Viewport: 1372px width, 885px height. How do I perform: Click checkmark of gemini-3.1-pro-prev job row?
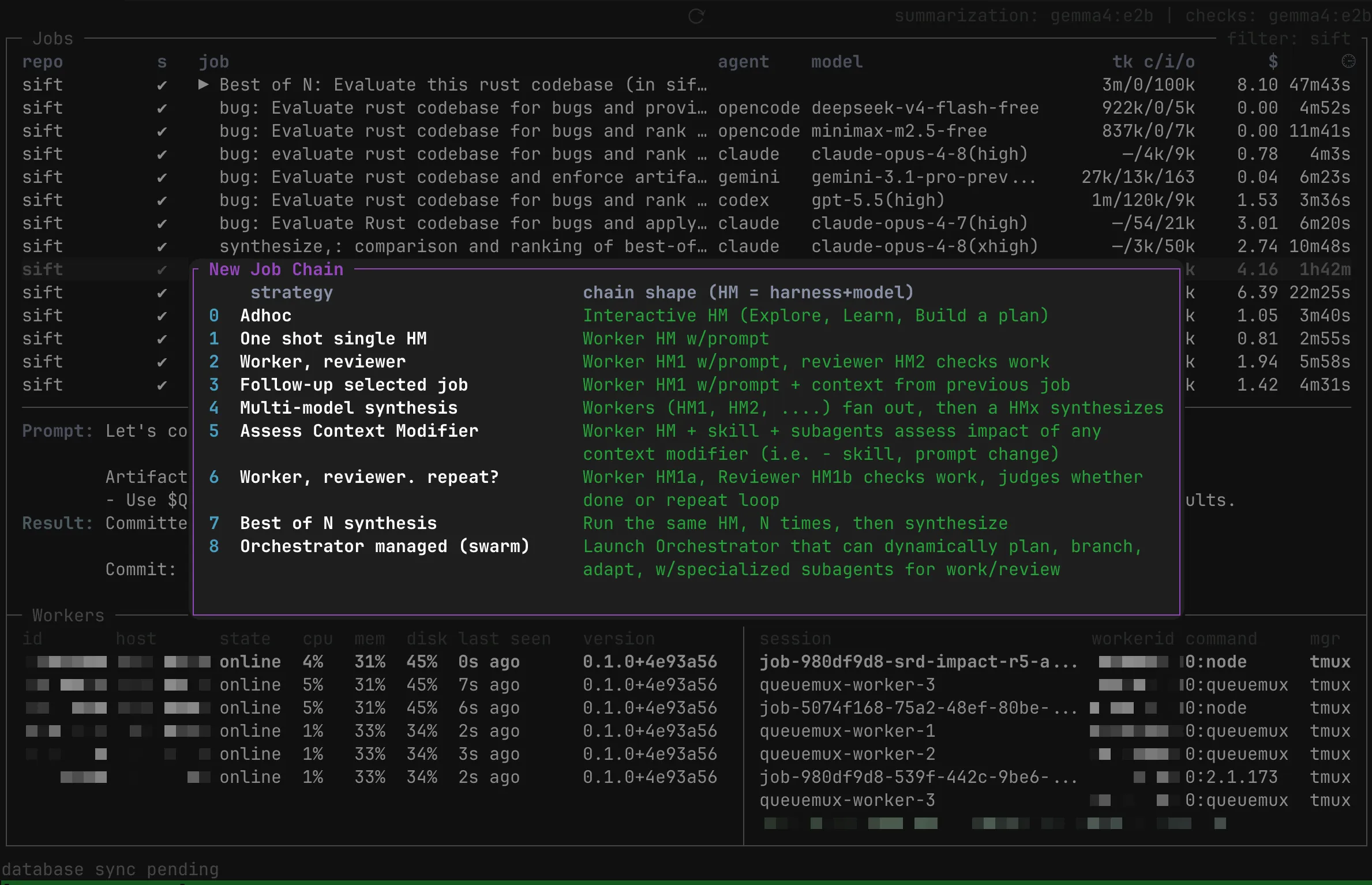pos(162,177)
